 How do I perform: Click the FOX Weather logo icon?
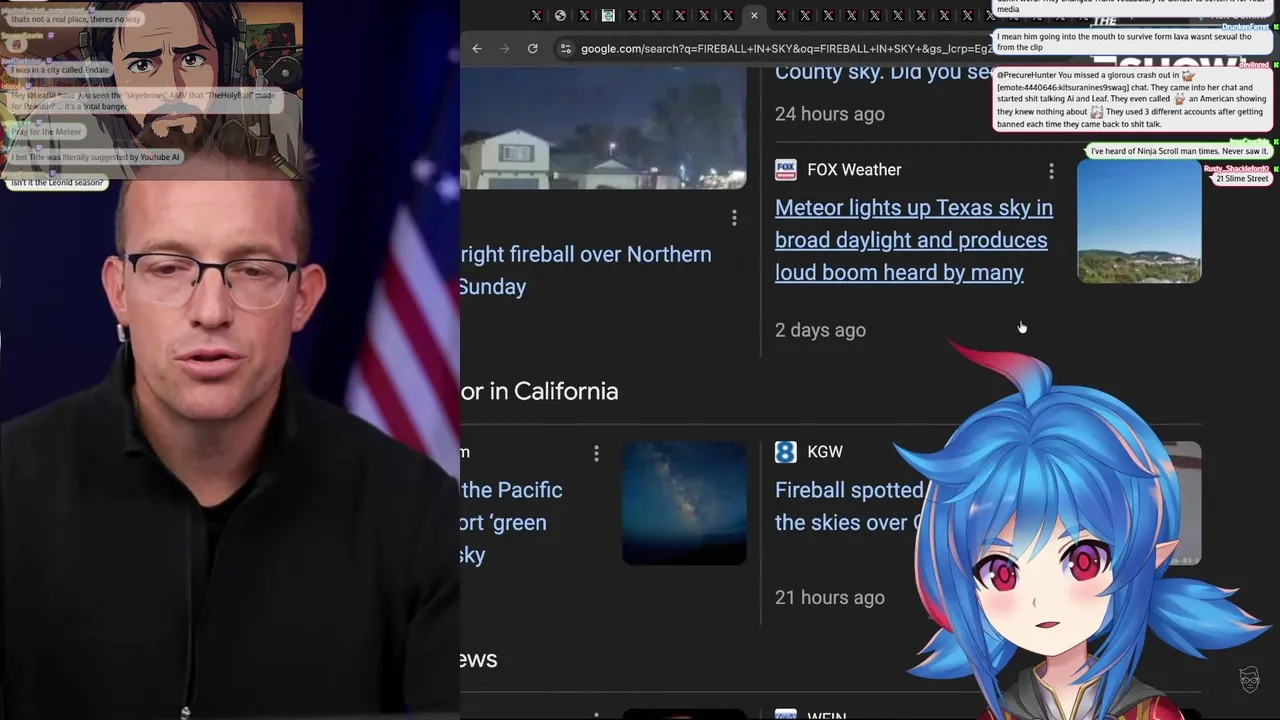[786, 170]
